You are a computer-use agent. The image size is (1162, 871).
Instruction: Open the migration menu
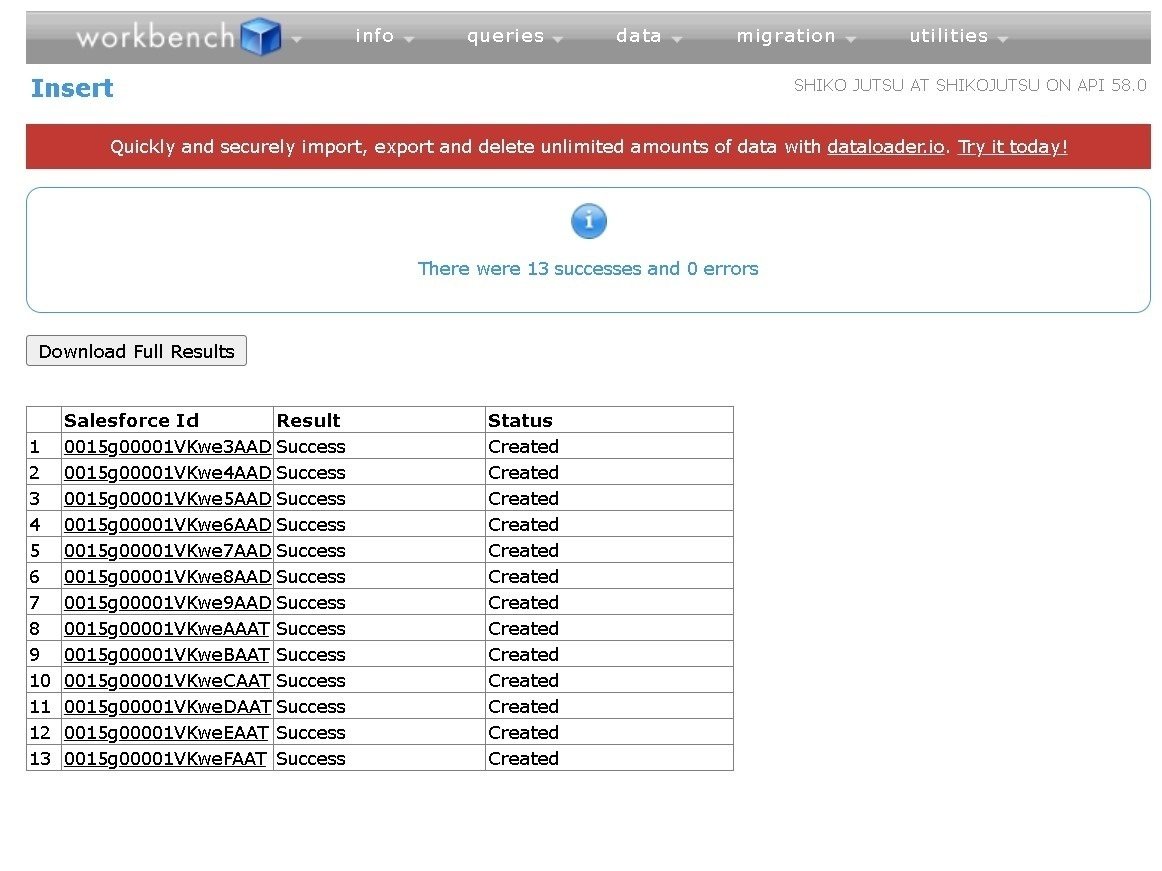(x=796, y=36)
